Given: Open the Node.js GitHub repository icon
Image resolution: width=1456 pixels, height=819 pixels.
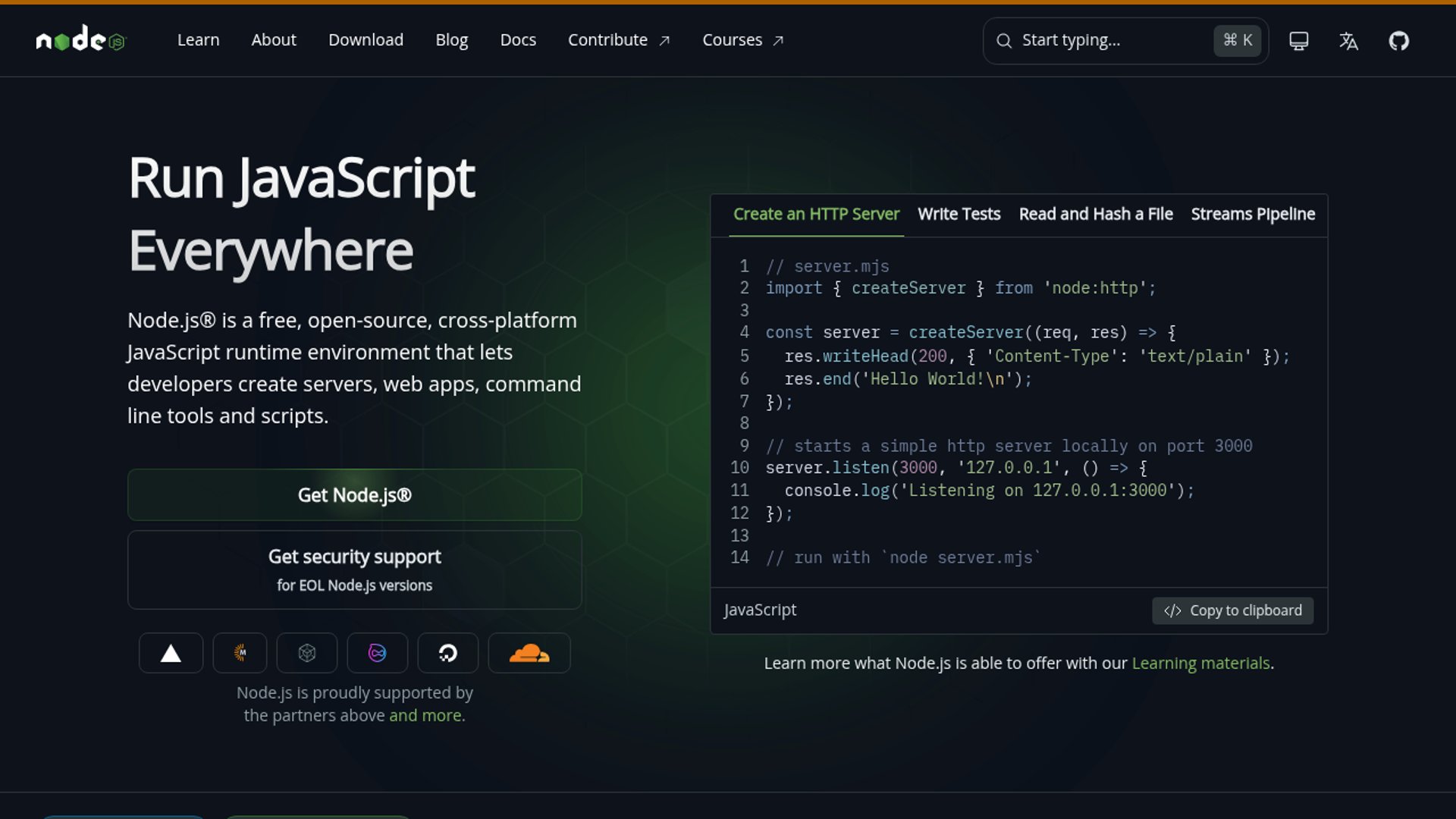Looking at the screenshot, I should (1398, 41).
